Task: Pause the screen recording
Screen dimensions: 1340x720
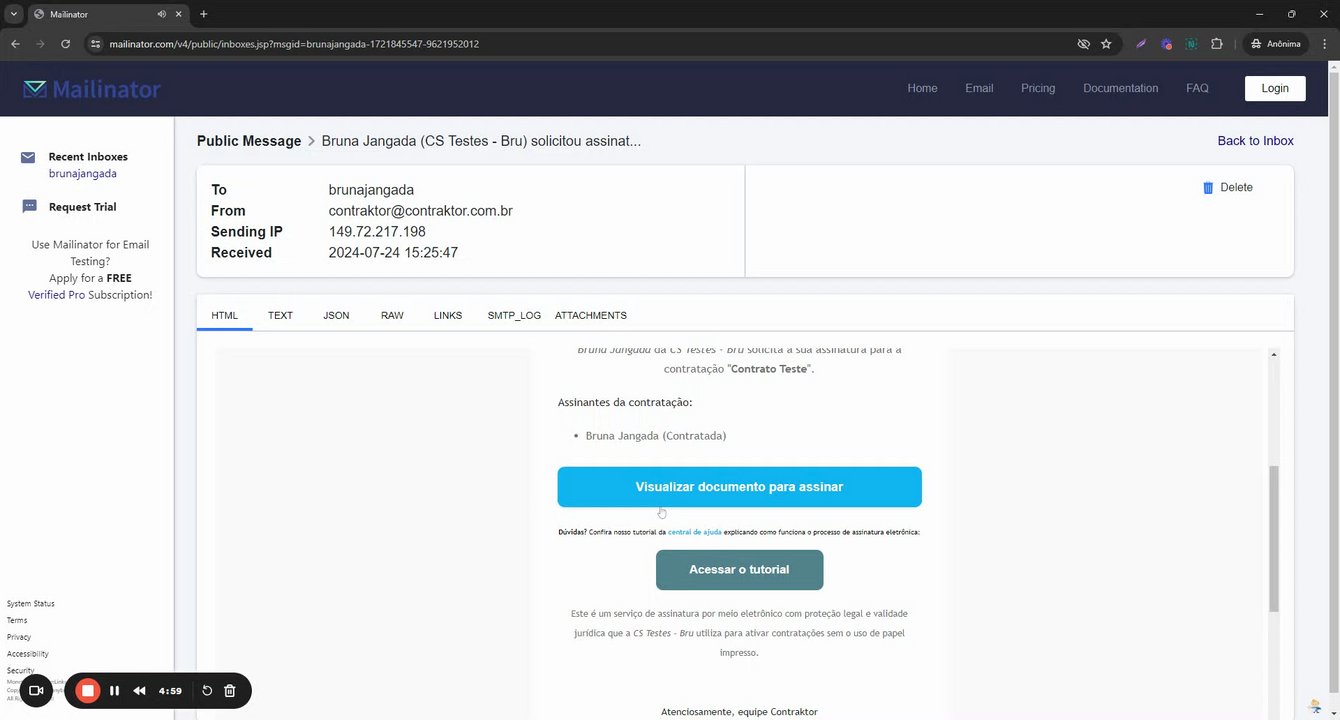Action: pos(115,690)
